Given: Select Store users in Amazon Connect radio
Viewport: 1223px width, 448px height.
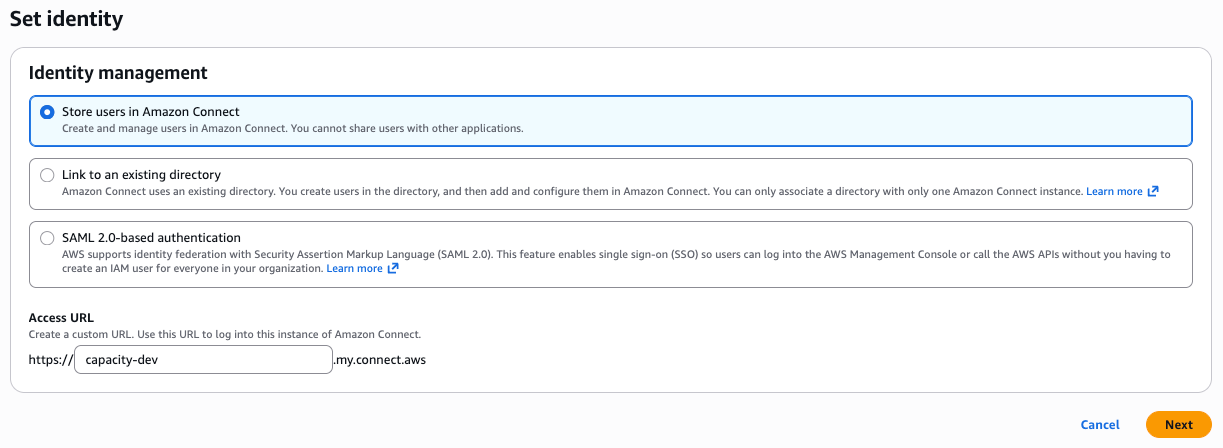Looking at the screenshot, I should [47, 113].
